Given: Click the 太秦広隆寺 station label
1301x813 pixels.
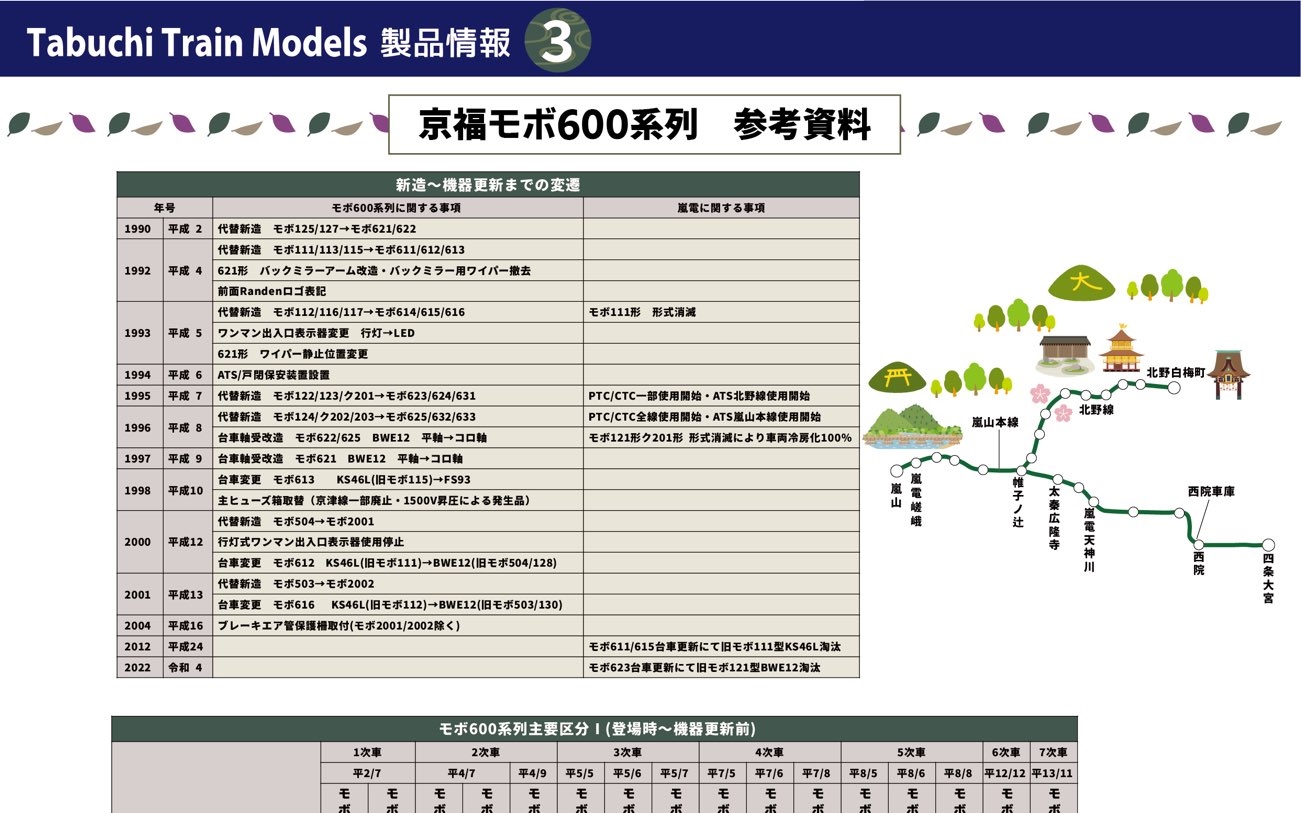Looking at the screenshot, I should point(1054,519).
